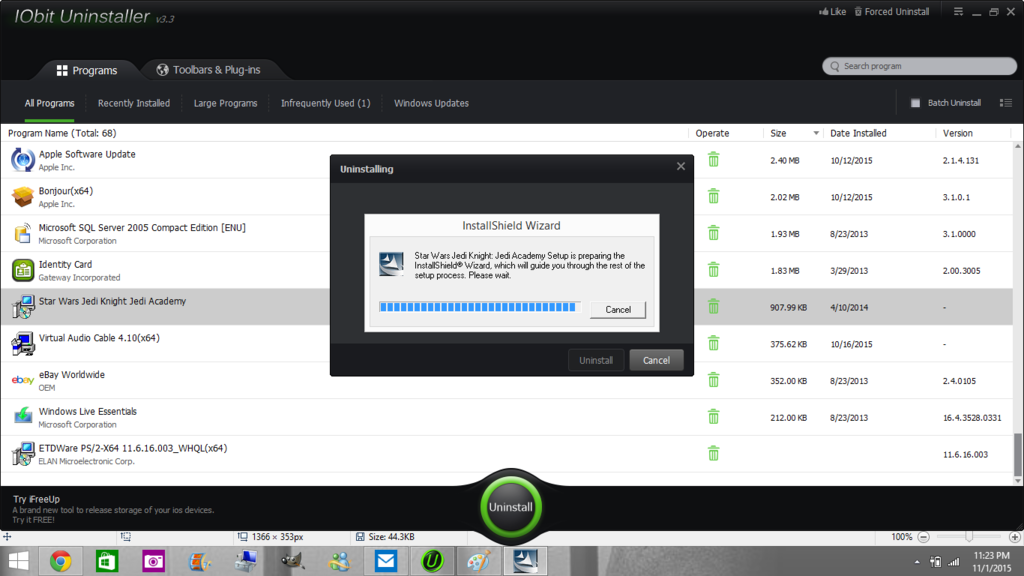Click the search magnifier icon
The height and width of the screenshot is (576, 1024).
(x=835, y=66)
